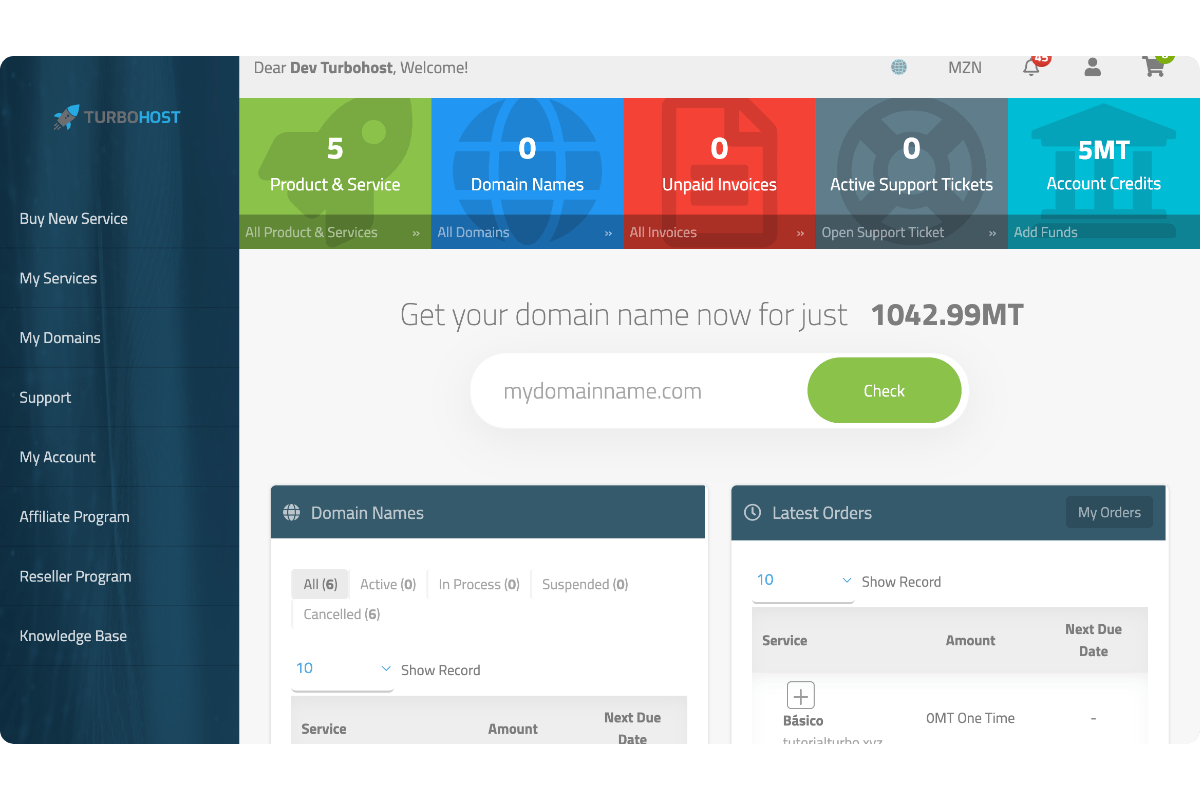Open Knowledge Base from the sidebar
Image resolution: width=1200 pixels, height=800 pixels.
[x=73, y=636]
